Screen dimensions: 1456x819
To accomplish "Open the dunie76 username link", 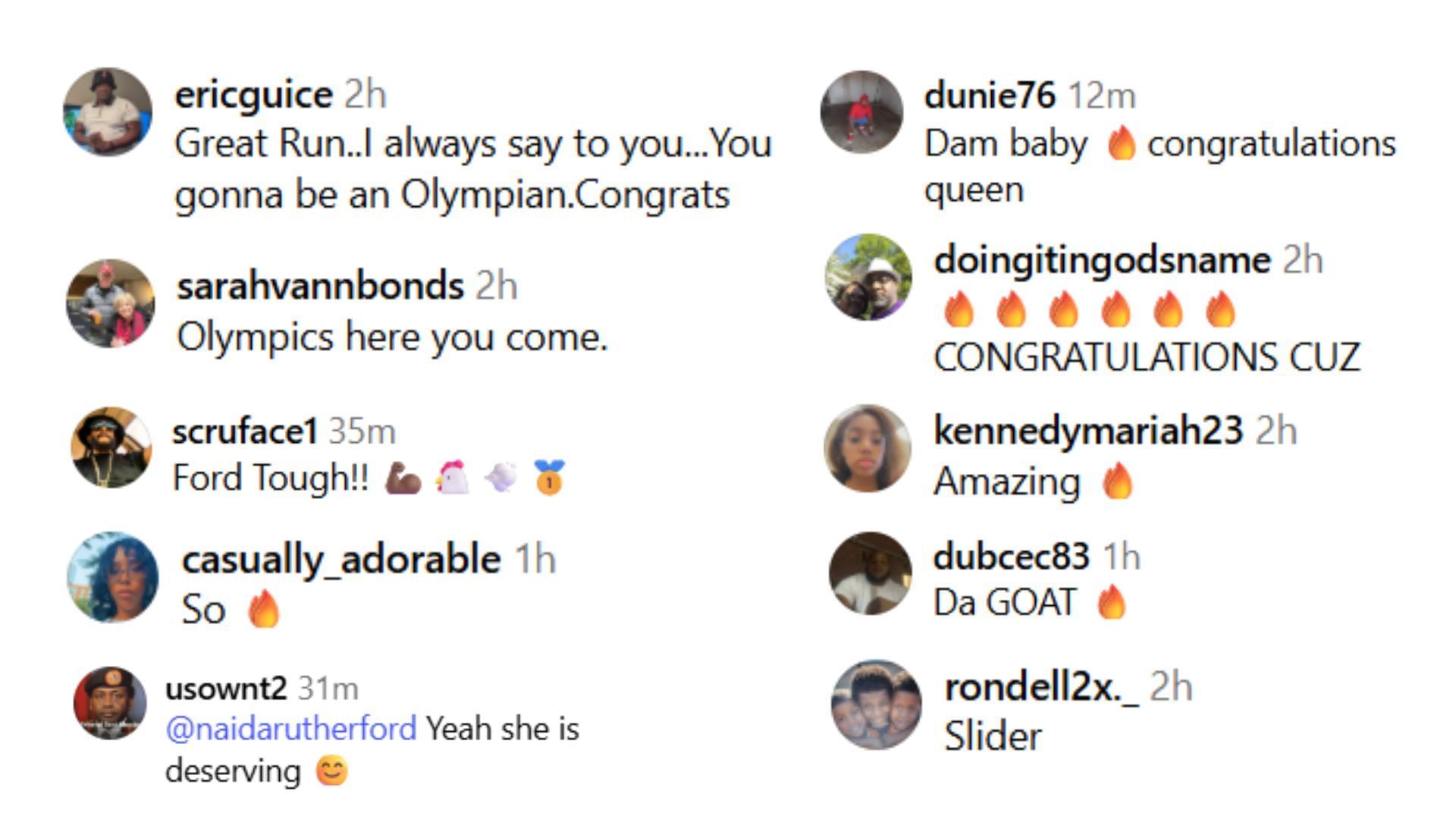I will [x=990, y=96].
